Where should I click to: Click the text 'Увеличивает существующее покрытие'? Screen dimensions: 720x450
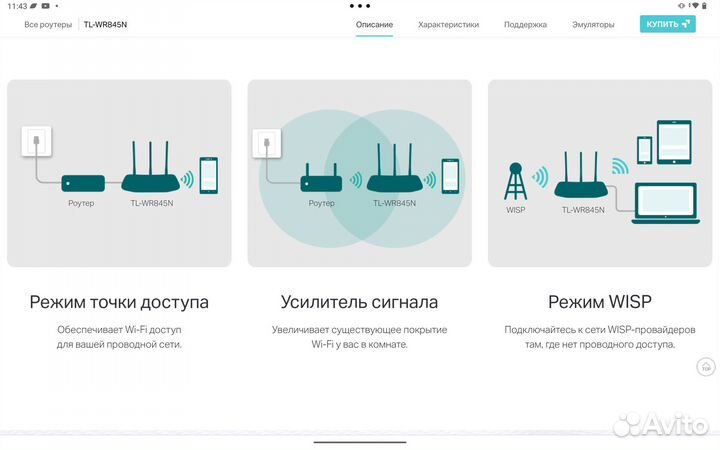[x=360, y=330]
